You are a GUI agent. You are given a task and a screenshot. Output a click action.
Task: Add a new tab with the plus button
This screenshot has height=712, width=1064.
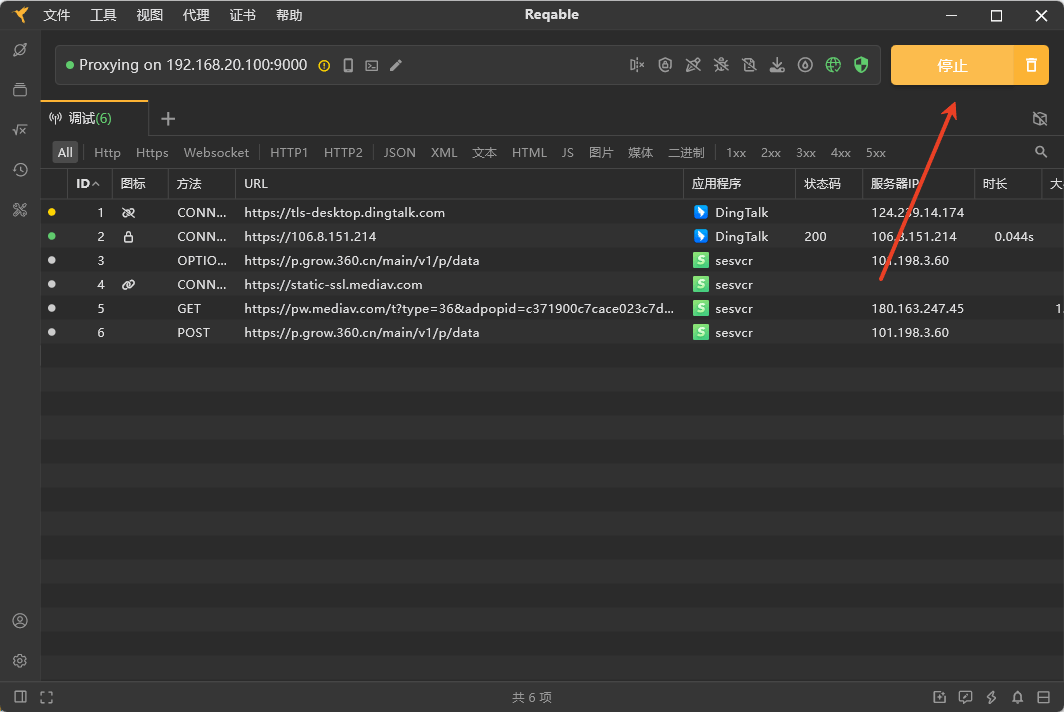[168, 119]
